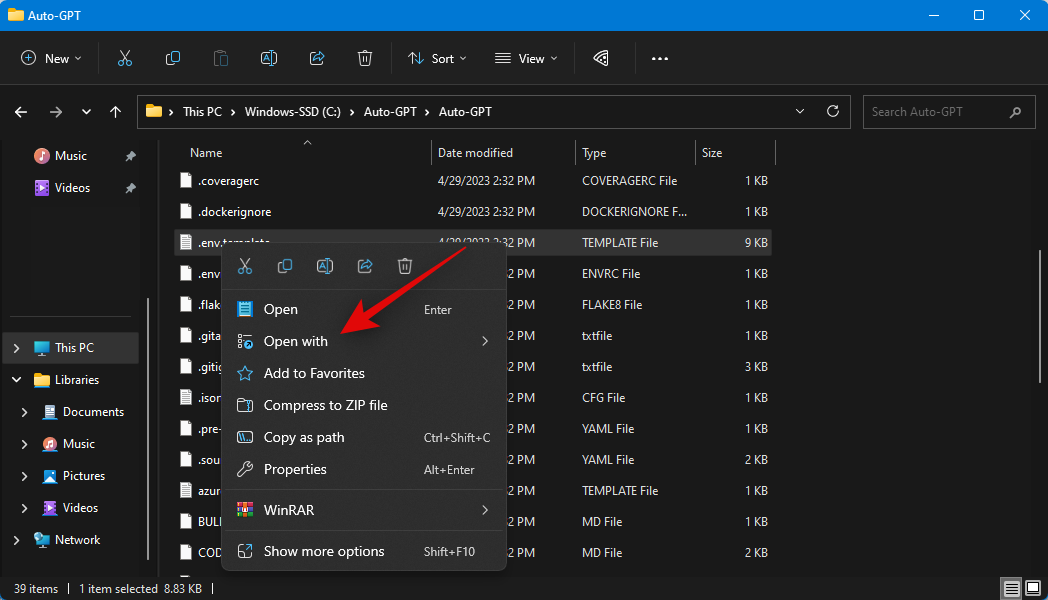Select Network in the navigation pane
This screenshot has width=1048, height=600.
click(78, 540)
